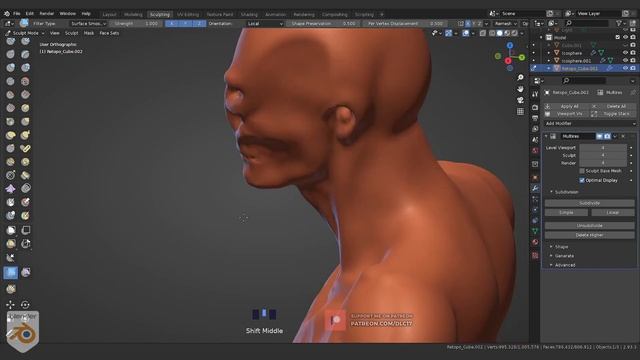Disable the Optimal Display checkbox
The height and width of the screenshot is (360, 640).
582,180
